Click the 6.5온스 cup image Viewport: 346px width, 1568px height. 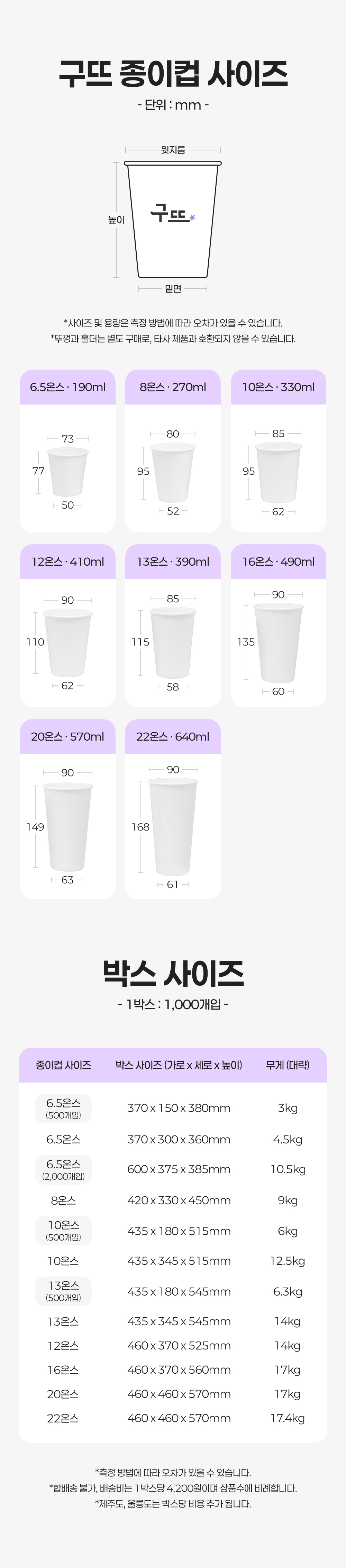pyautogui.click(x=67, y=472)
